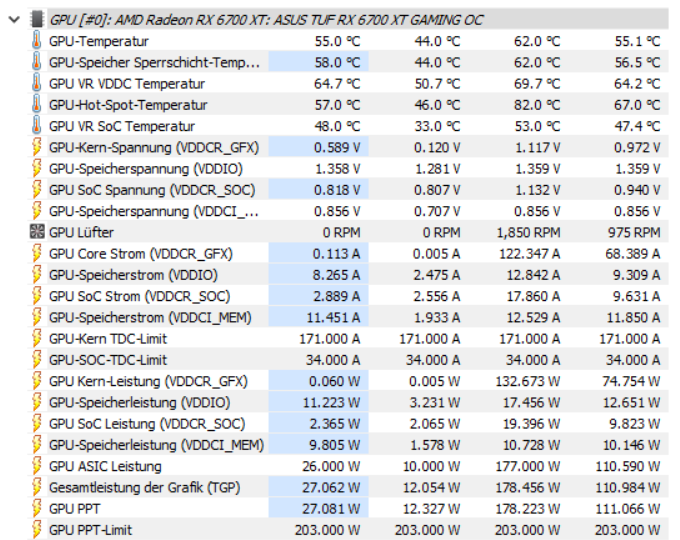This screenshot has width=680, height=540.
Task: Click the 0.589 V core voltage value
Action: [x=337, y=147]
